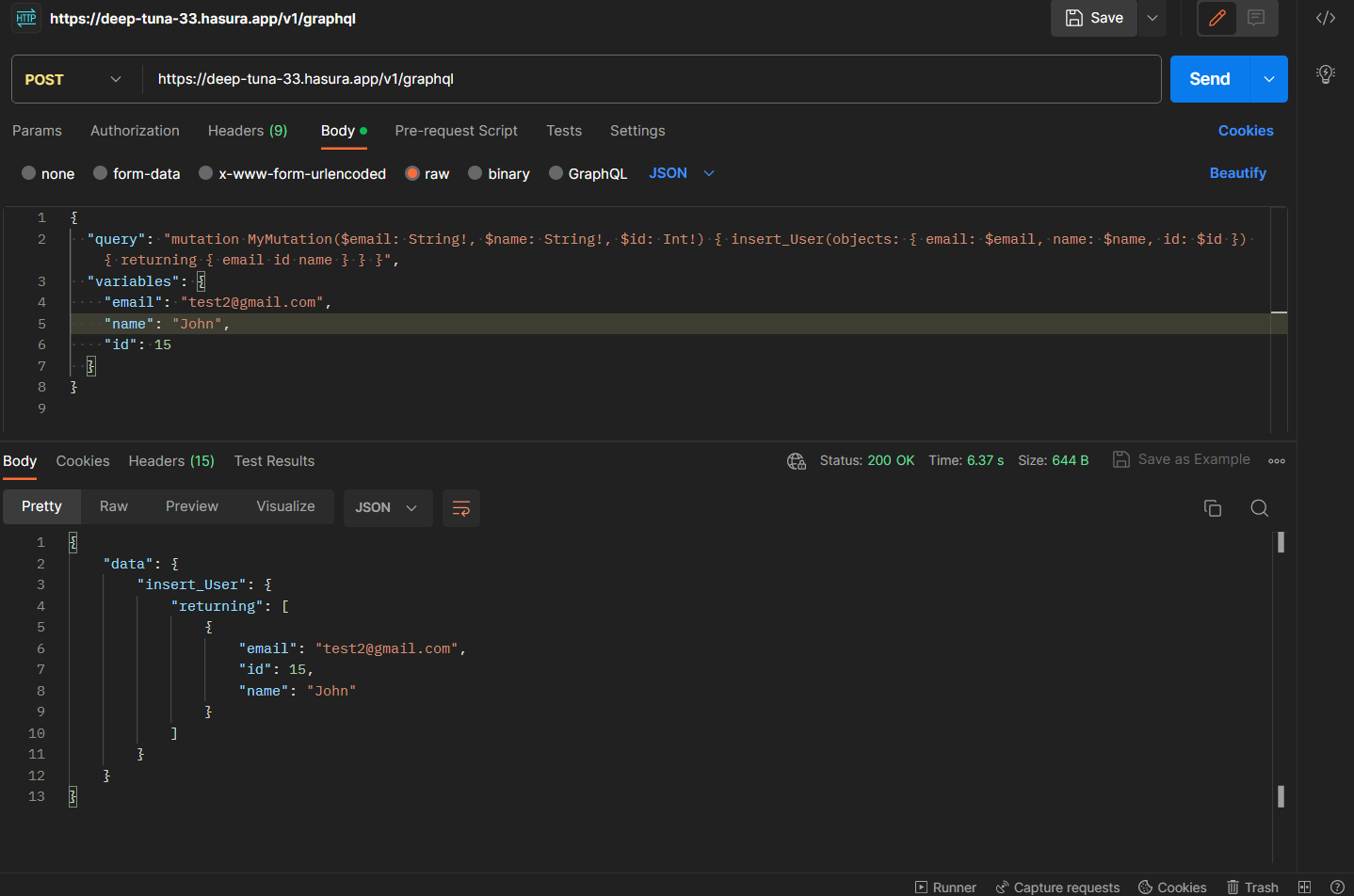This screenshot has width=1354, height=896.
Task: Click the Status 200 OK text
Action: pos(867,460)
